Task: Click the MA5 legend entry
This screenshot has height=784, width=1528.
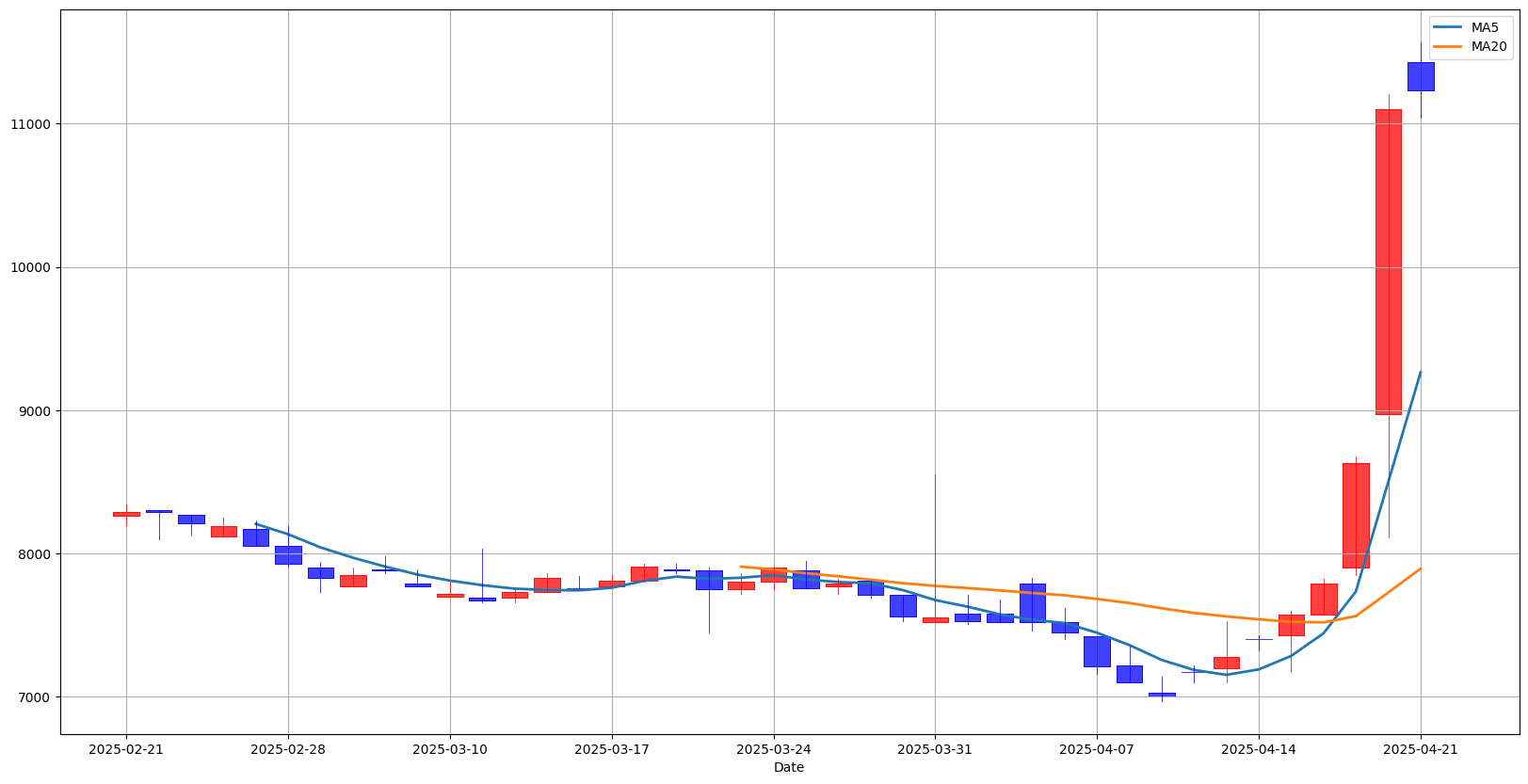Action: point(1471,27)
